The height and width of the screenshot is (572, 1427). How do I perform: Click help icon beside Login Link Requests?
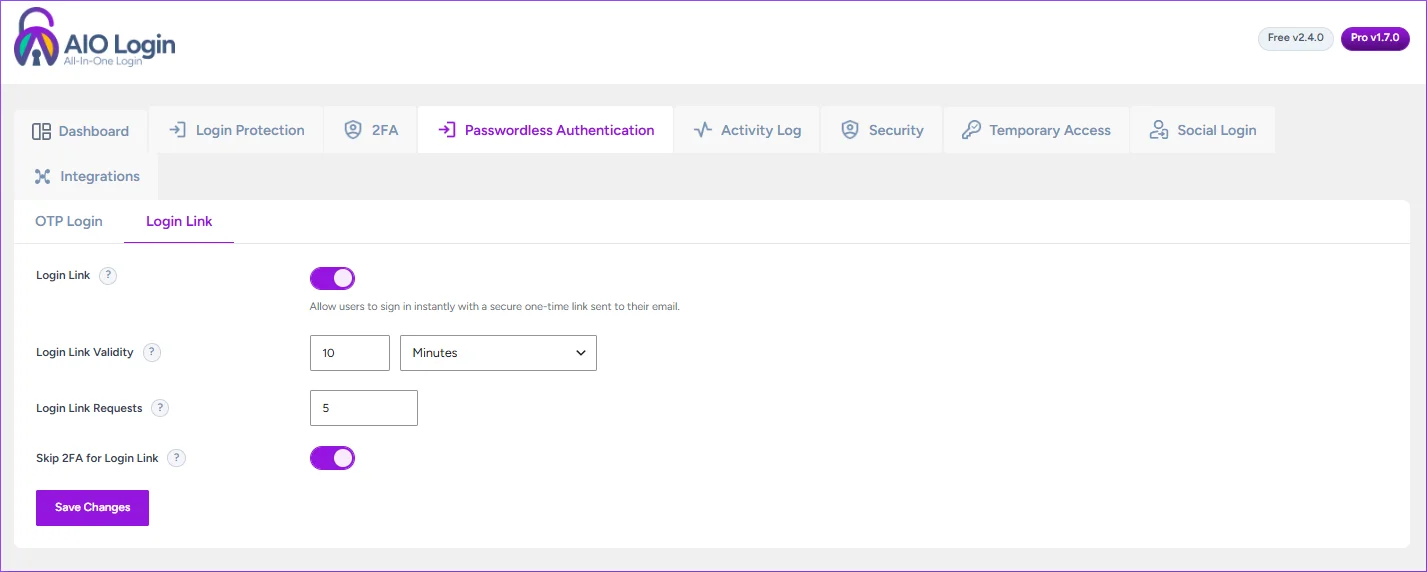coord(160,408)
